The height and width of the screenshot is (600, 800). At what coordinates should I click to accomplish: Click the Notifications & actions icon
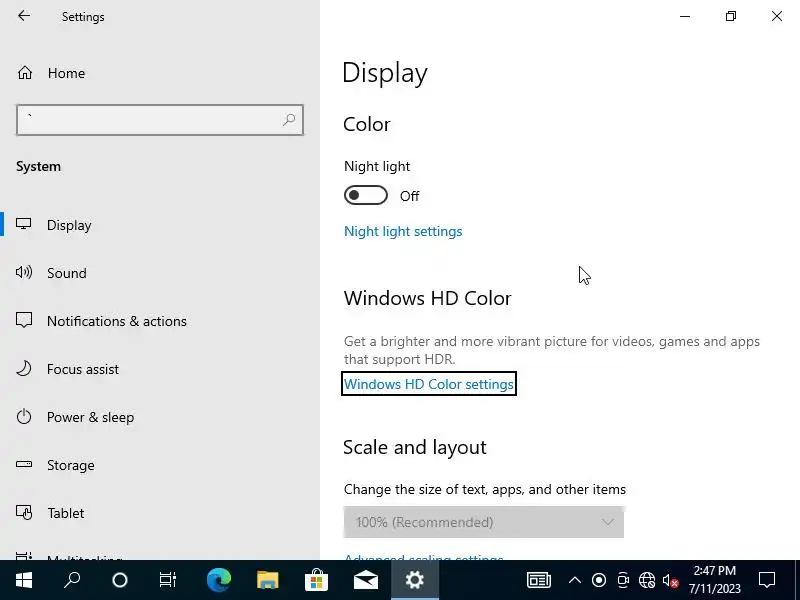pos(23,320)
